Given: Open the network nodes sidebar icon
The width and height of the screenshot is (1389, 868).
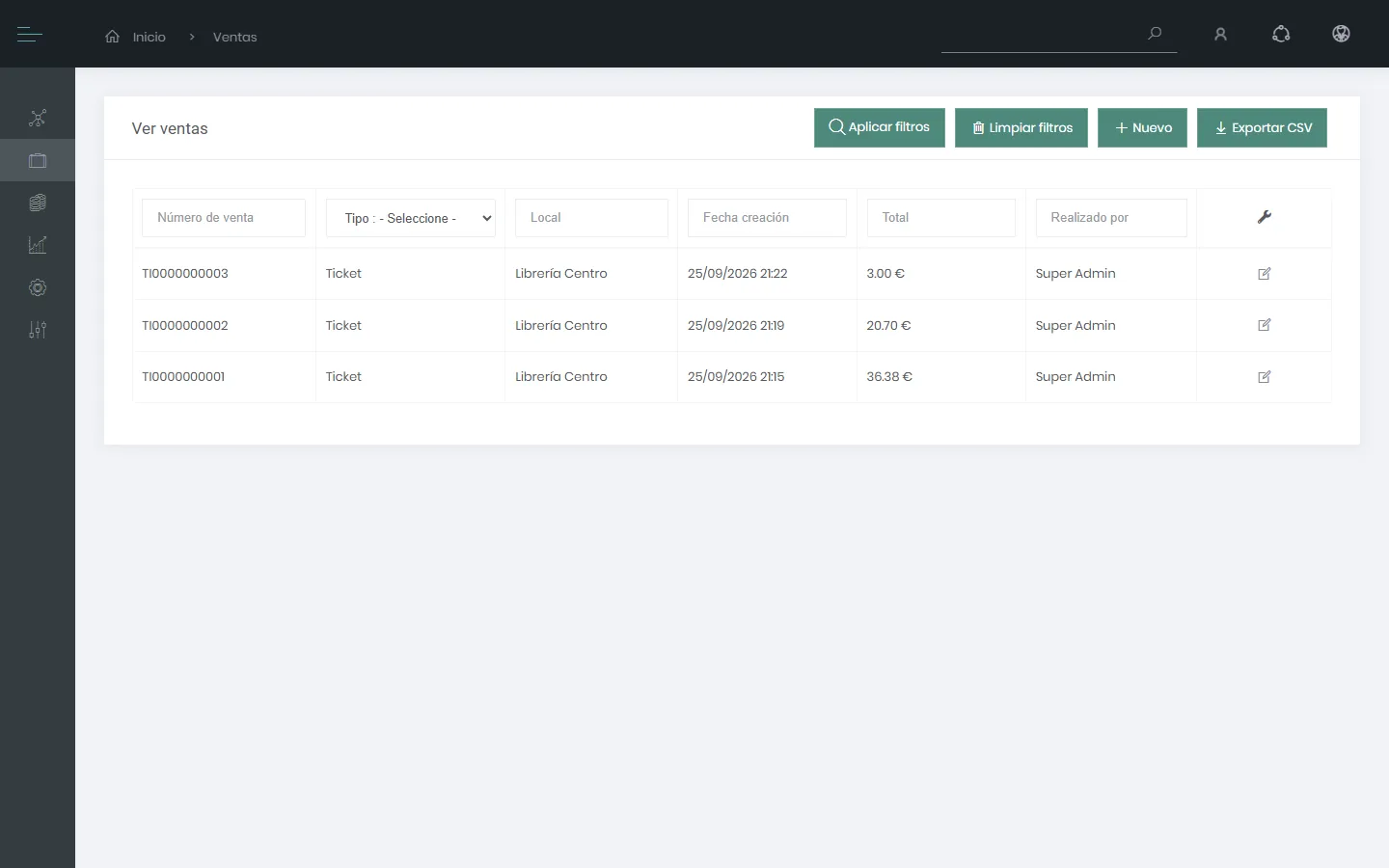Looking at the screenshot, I should (38, 119).
